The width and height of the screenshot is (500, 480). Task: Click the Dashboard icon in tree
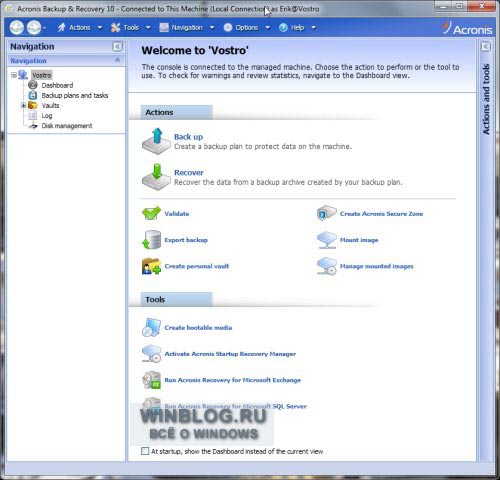tap(33, 85)
